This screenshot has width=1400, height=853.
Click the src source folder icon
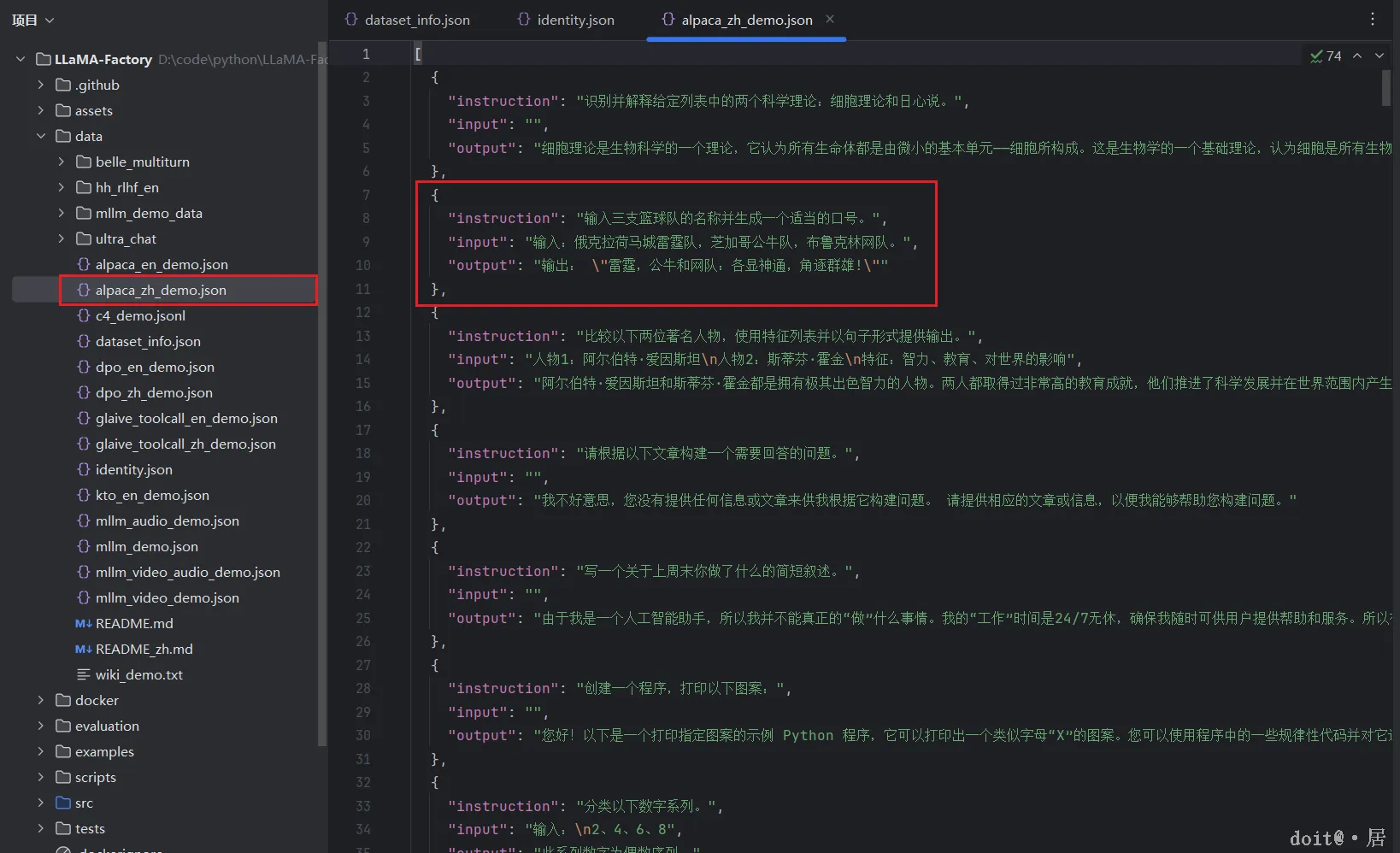coord(63,803)
